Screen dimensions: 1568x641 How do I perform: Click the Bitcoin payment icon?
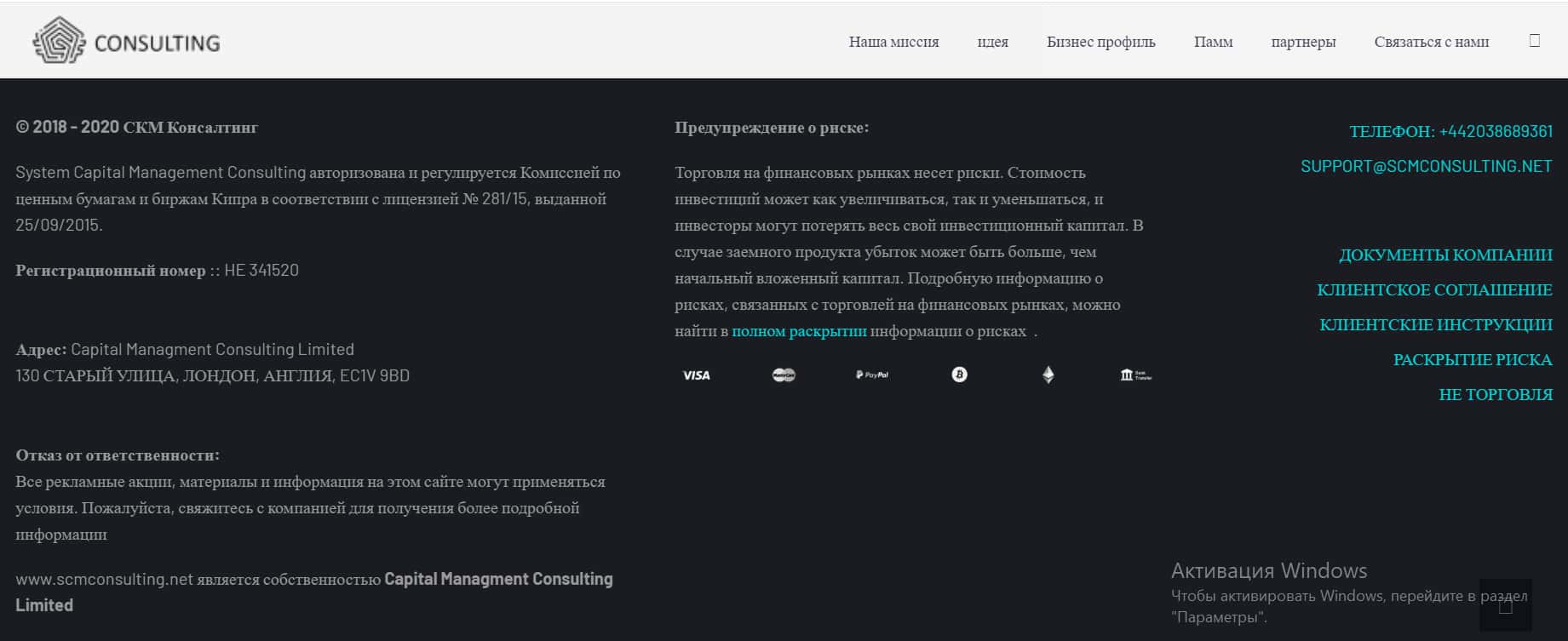(959, 375)
